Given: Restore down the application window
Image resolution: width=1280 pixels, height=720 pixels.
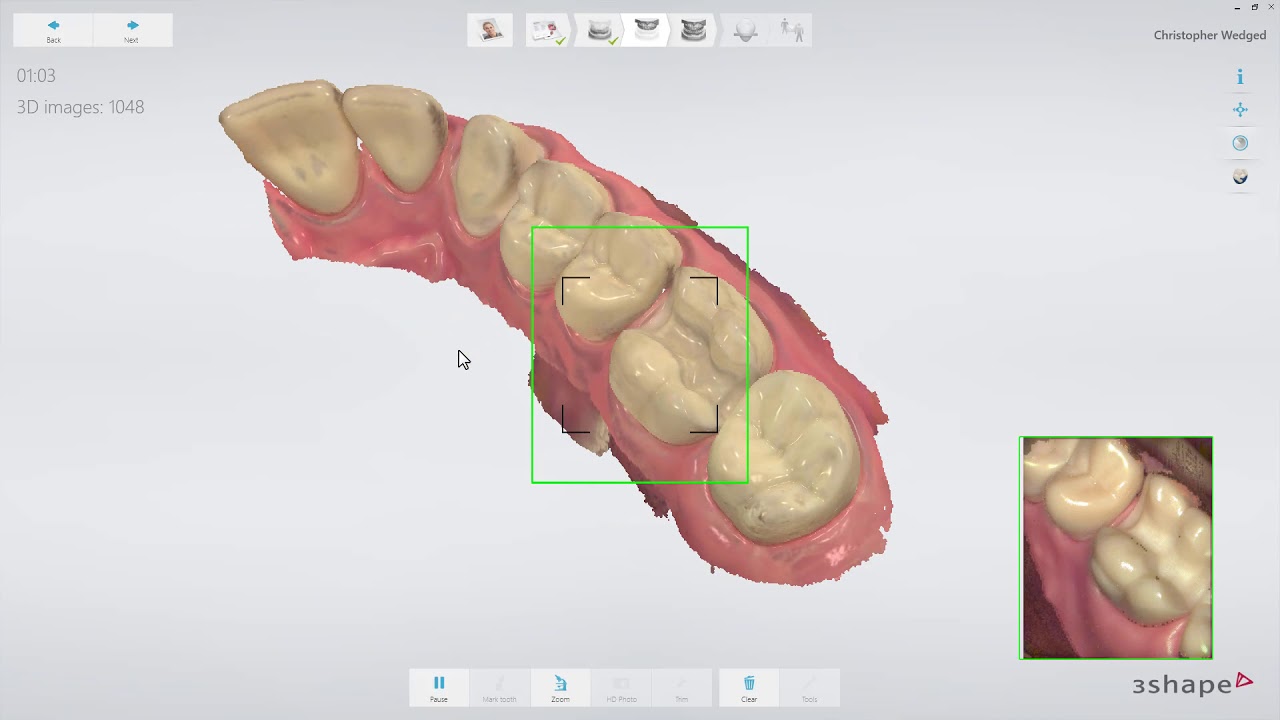Looking at the screenshot, I should 1255,7.
